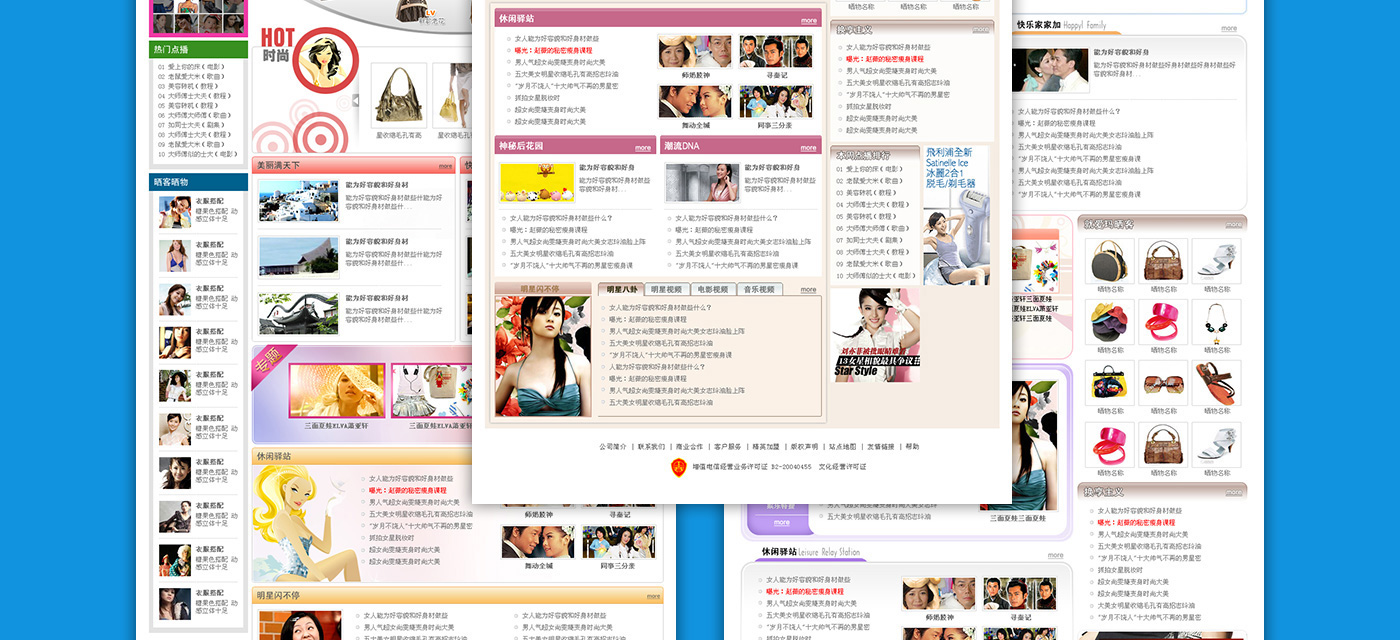Select the brown flip-flop sandals product
Viewport: 1400px width, 640px height.
click(1216, 383)
